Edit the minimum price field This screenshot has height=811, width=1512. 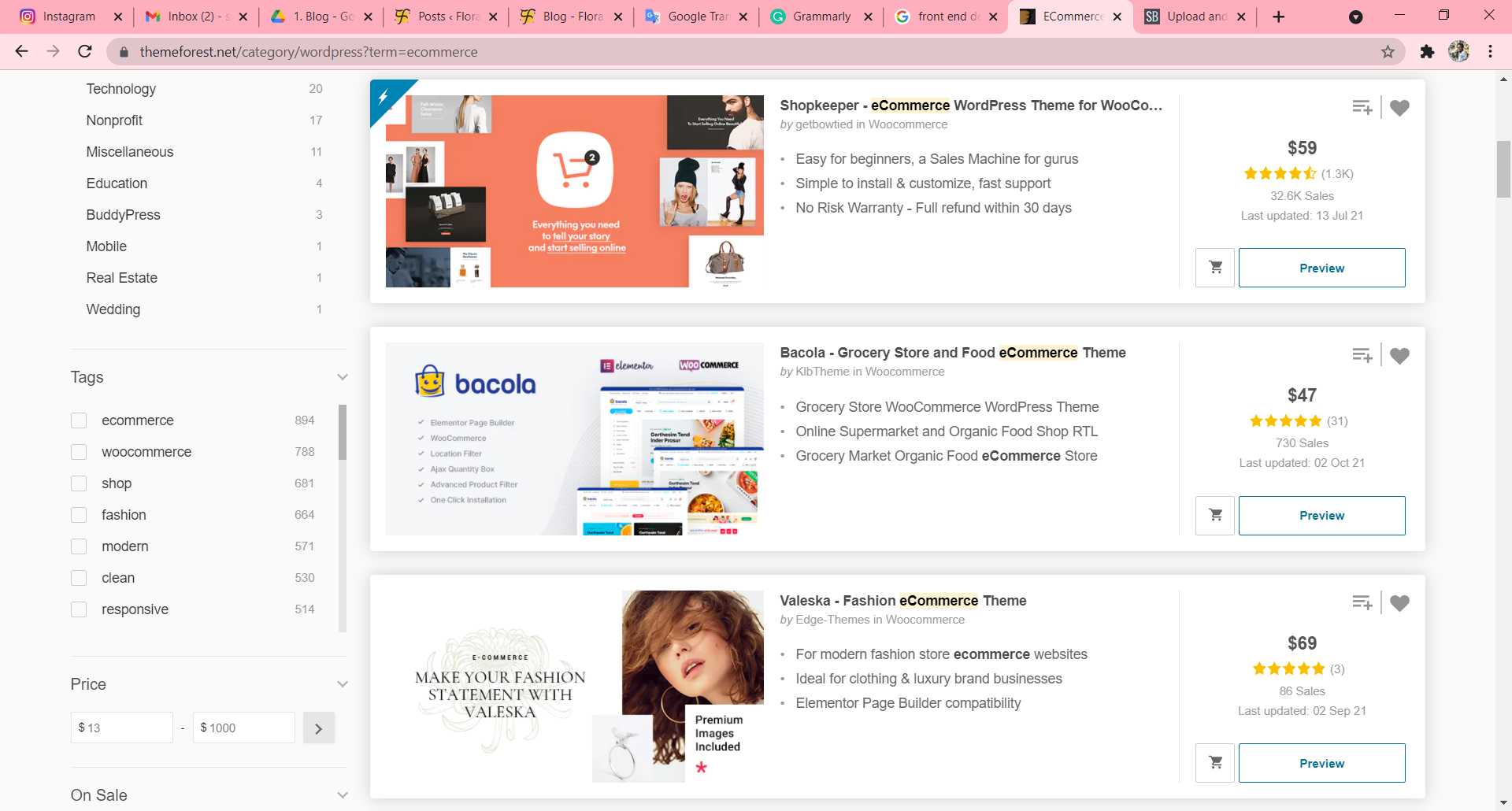pyautogui.click(x=121, y=728)
